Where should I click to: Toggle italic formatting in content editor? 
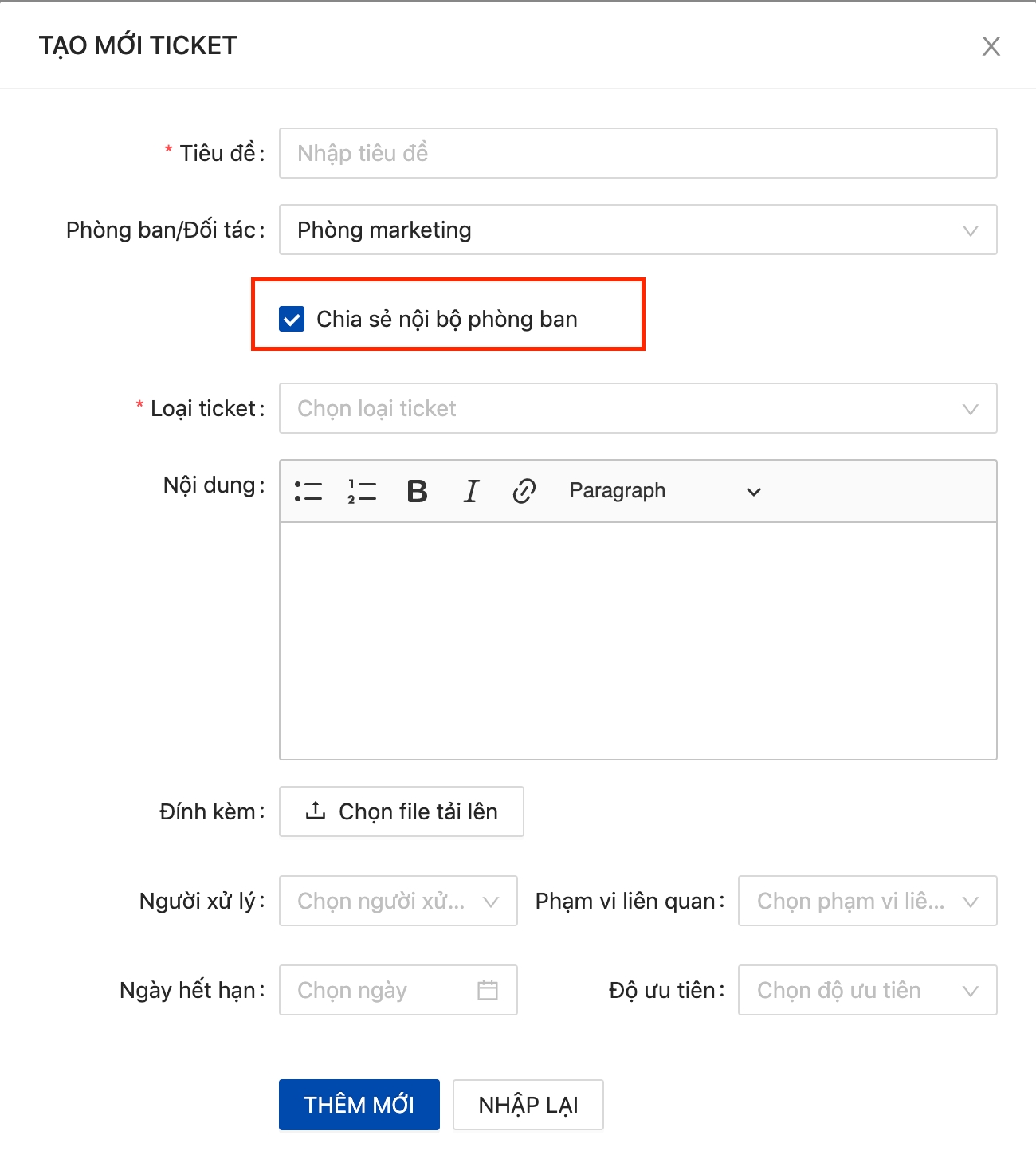(471, 491)
